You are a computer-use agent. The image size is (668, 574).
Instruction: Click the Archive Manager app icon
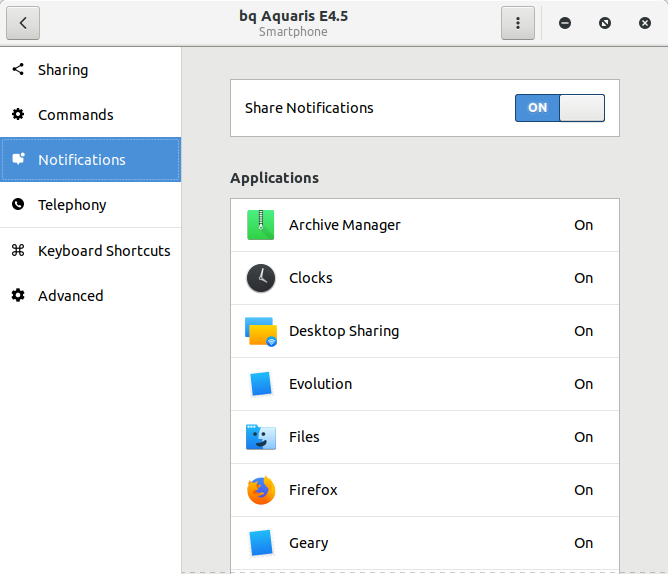point(260,225)
